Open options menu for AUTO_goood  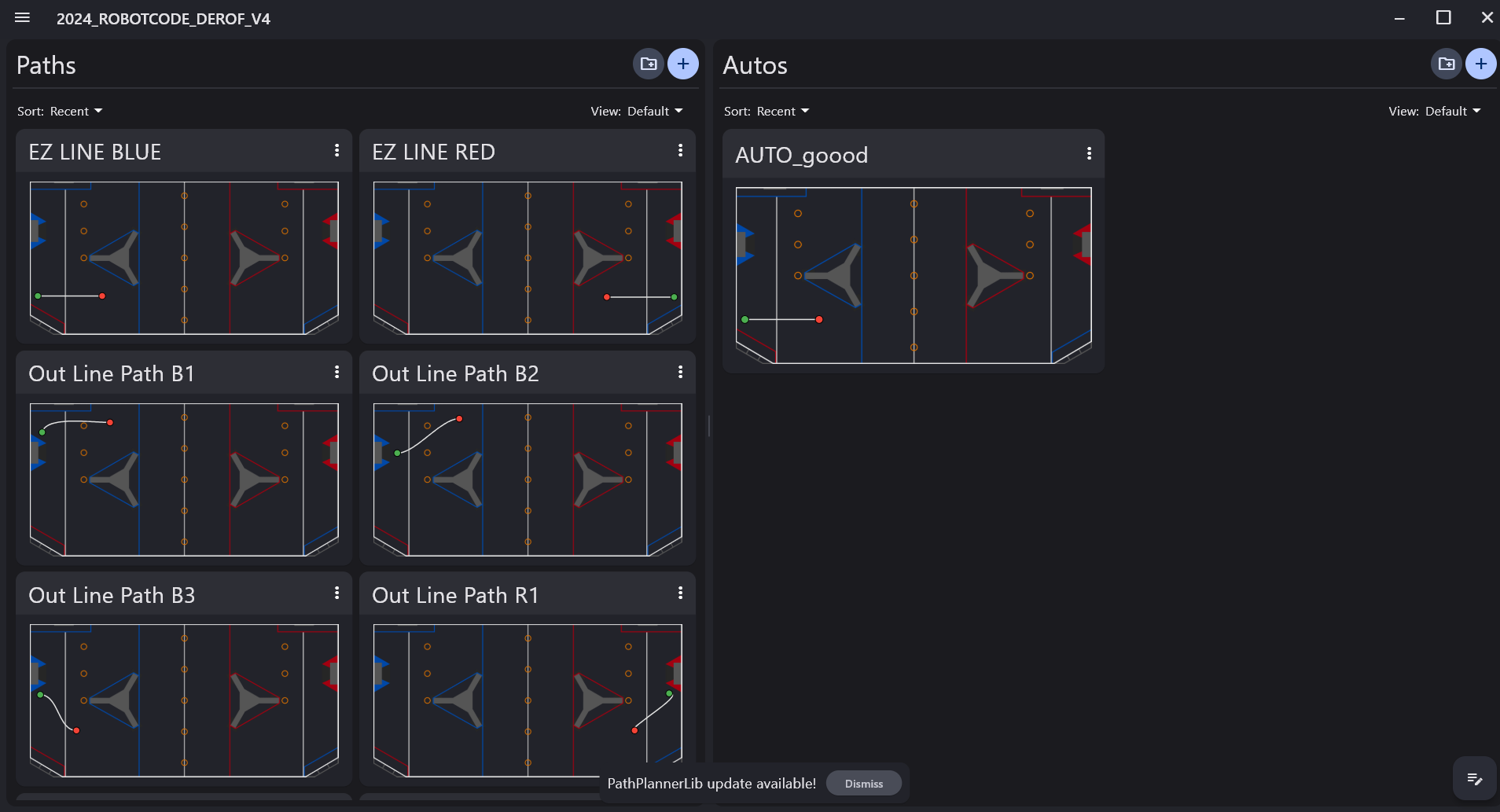point(1089,153)
